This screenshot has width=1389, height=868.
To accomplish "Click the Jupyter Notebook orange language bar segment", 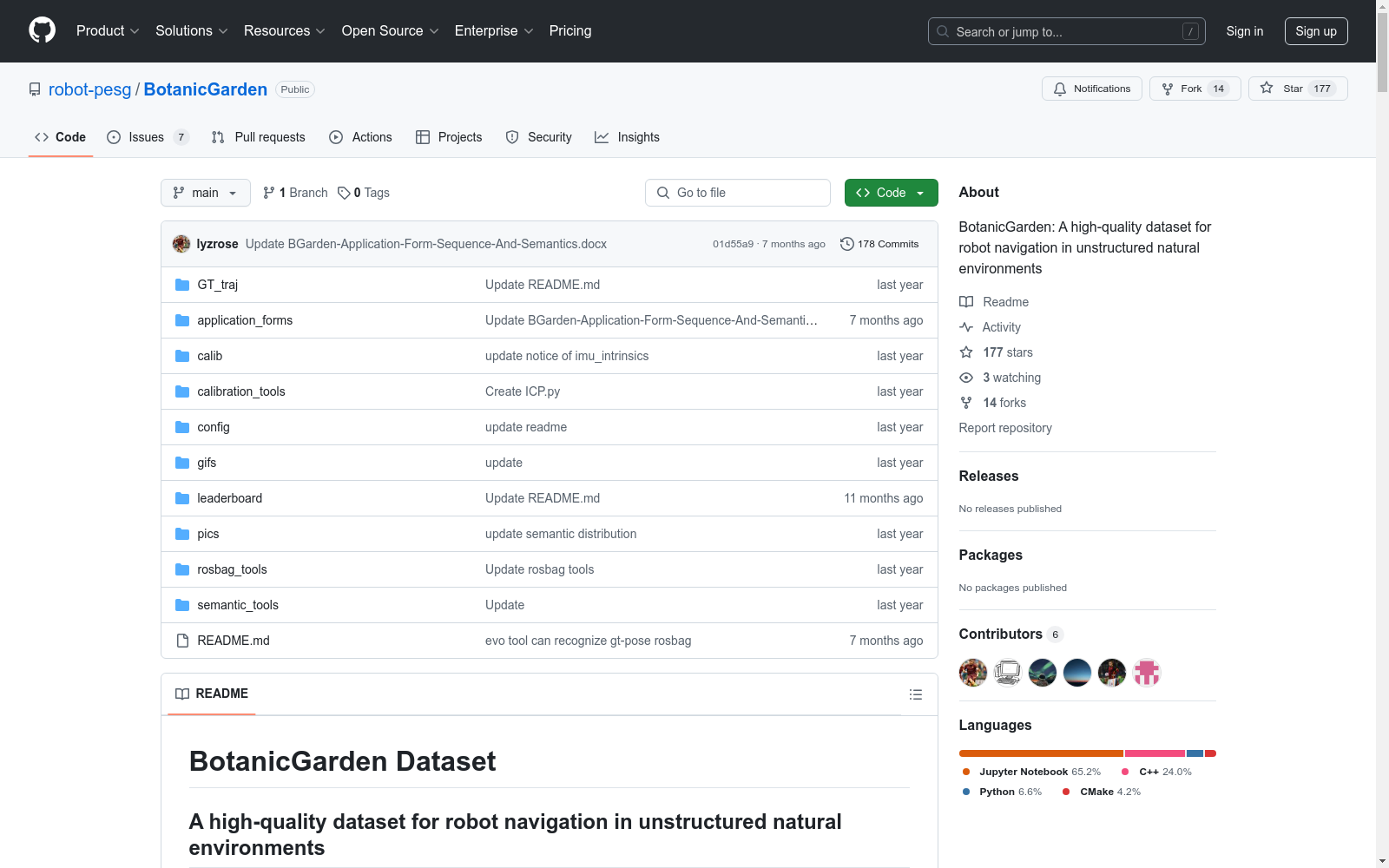I will click(1041, 753).
